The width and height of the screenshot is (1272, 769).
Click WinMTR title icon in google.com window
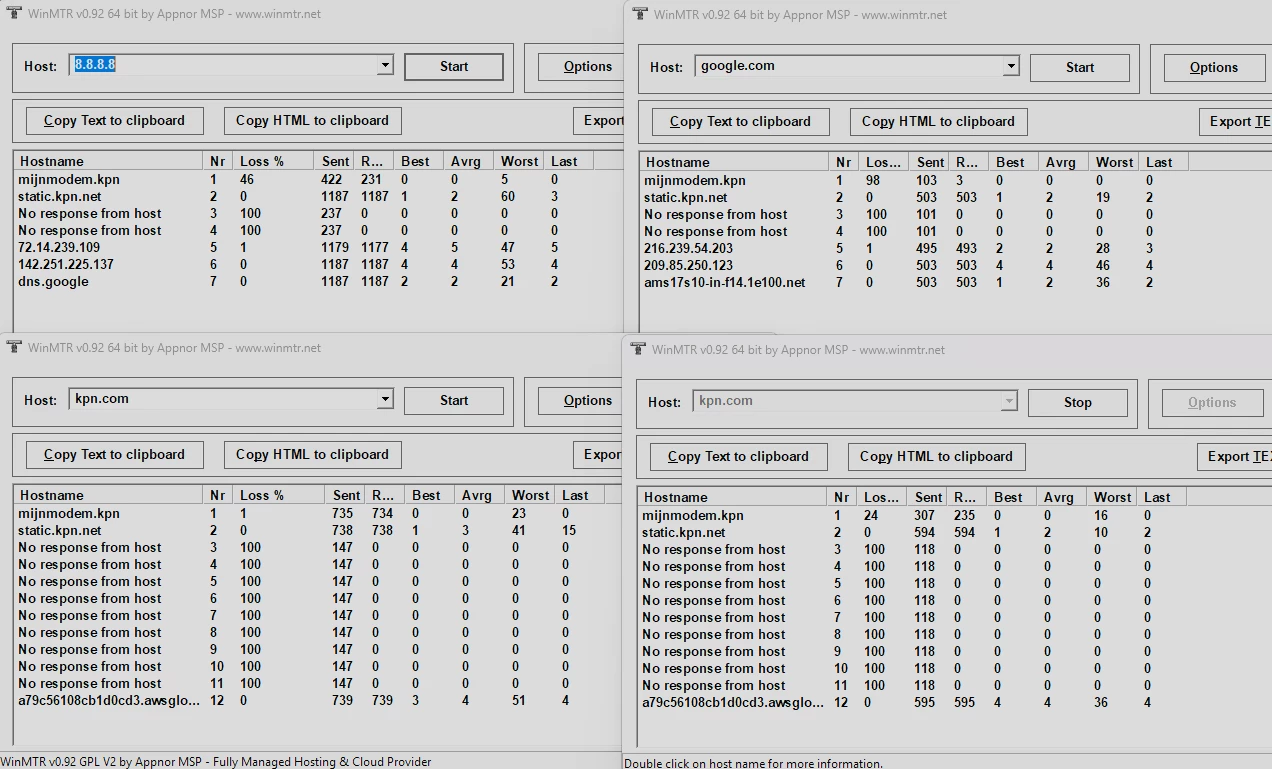pos(641,14)
